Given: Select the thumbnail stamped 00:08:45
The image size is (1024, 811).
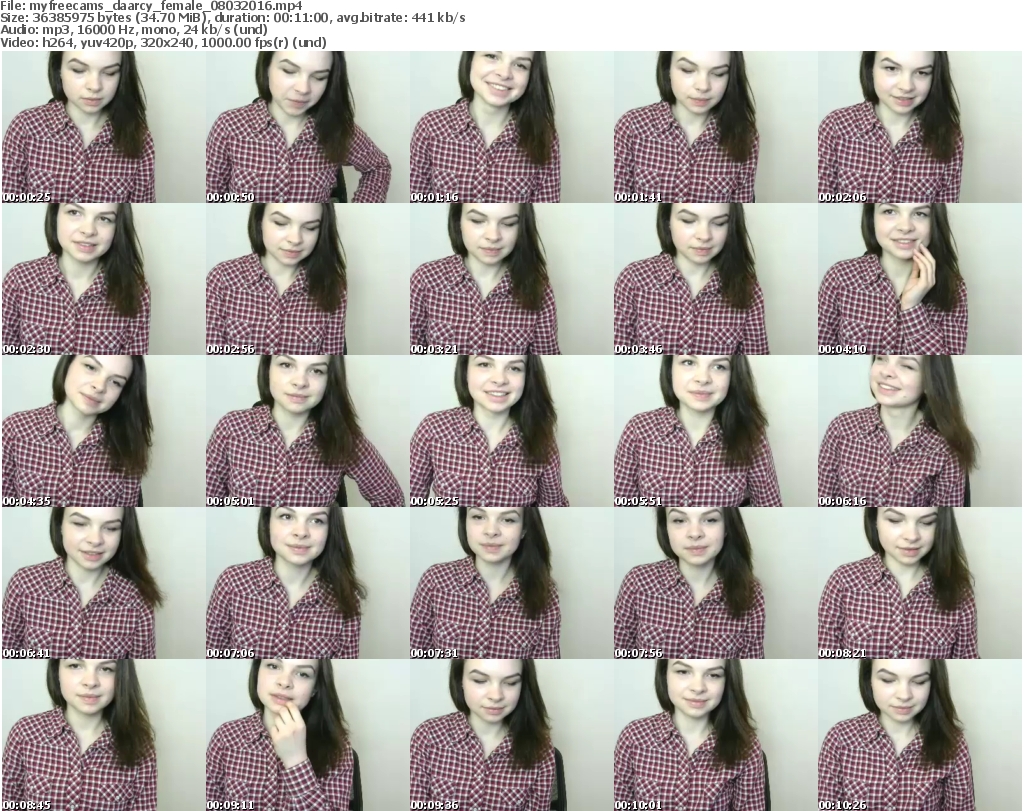Looking at the screenshot, I should click(103, 735).
